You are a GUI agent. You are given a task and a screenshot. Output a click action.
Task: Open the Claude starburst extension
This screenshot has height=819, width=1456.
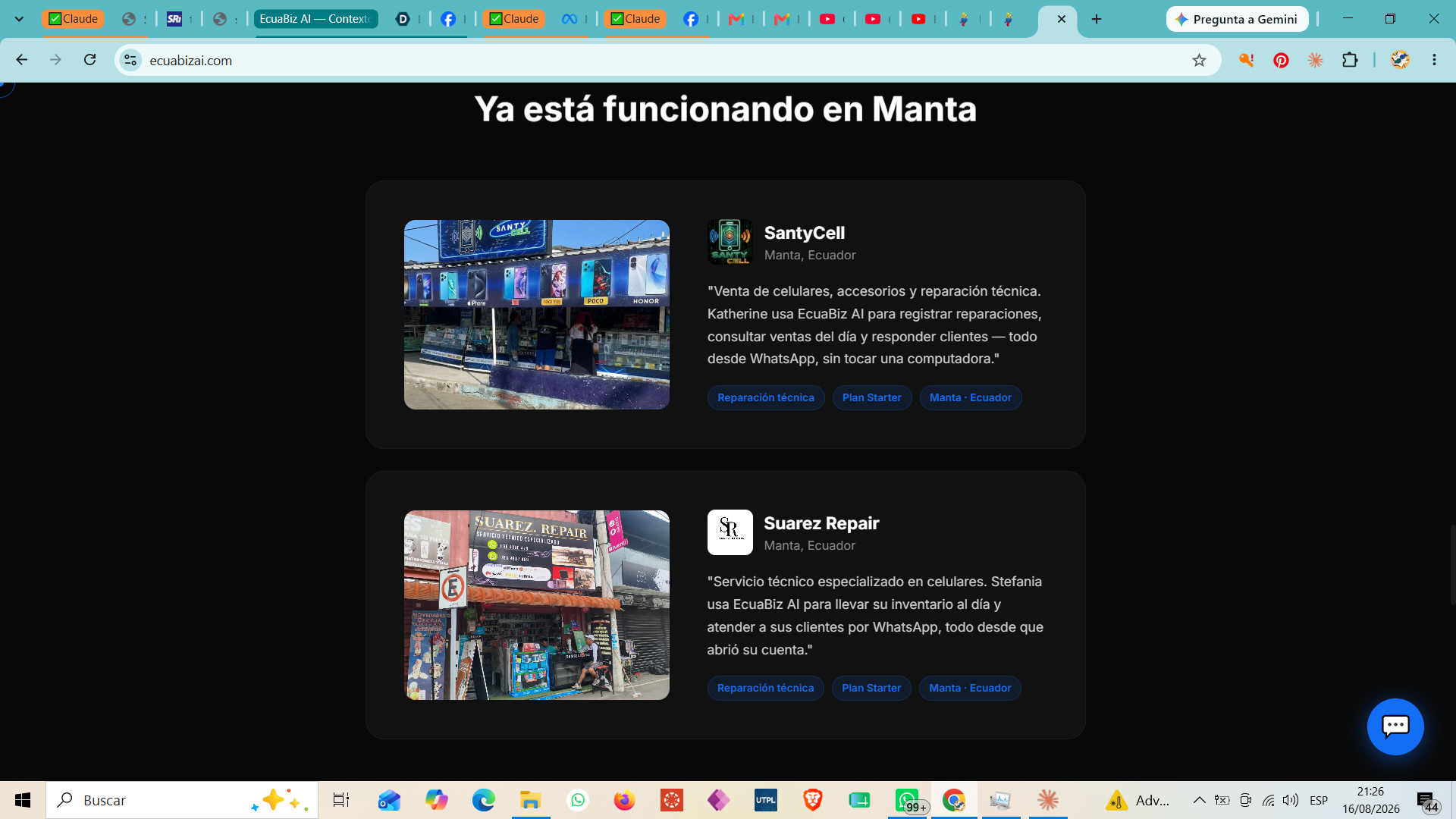coord(1315,60)
